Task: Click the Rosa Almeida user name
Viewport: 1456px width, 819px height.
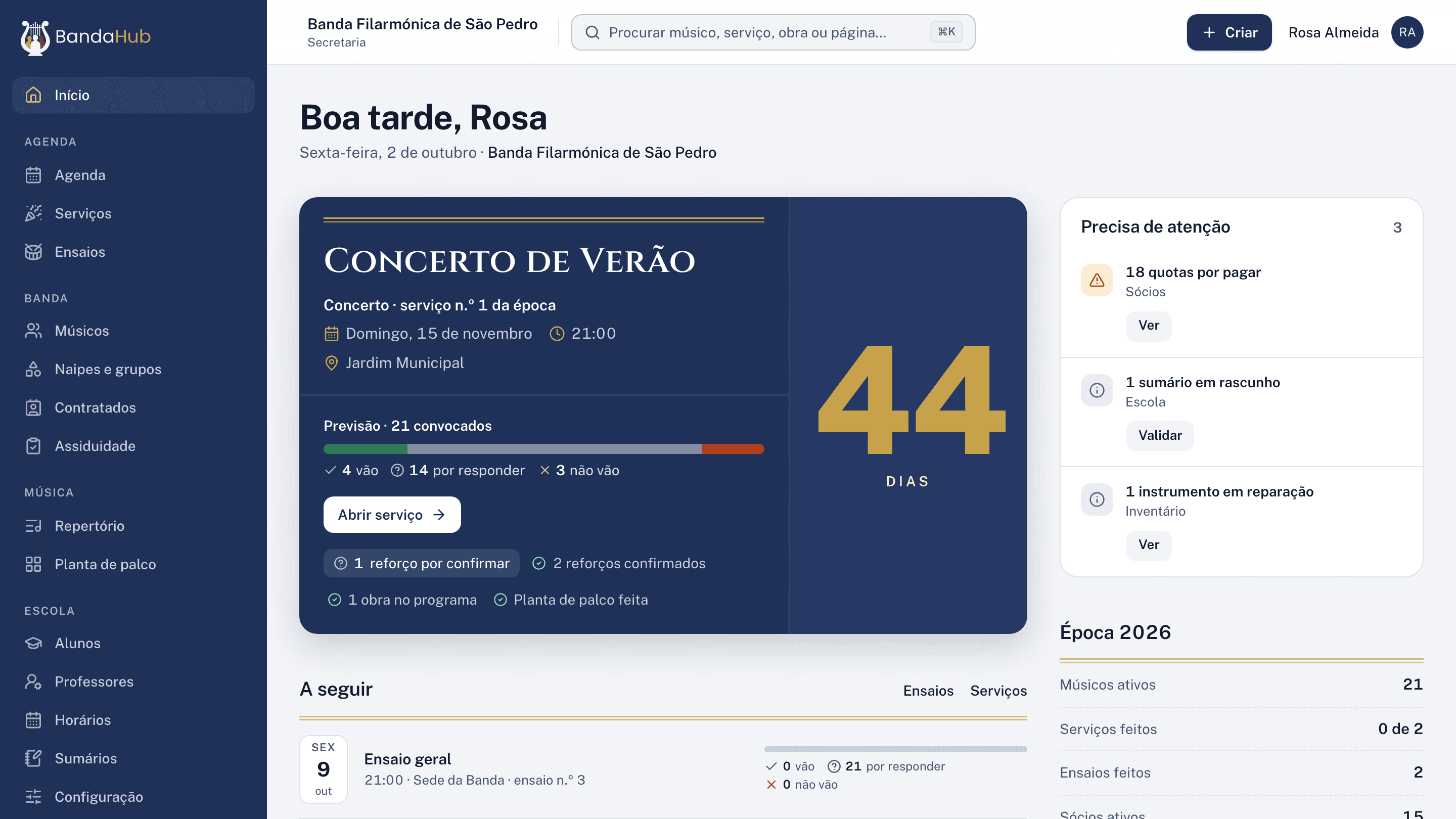Action: click(1333, 33)
